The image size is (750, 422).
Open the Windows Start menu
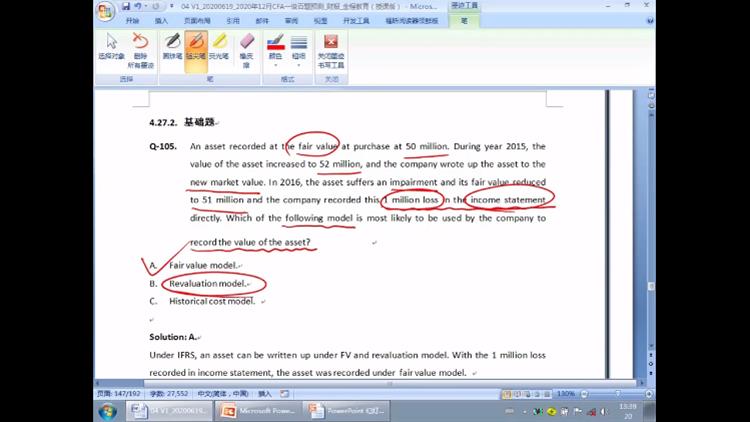coord(107,411)
